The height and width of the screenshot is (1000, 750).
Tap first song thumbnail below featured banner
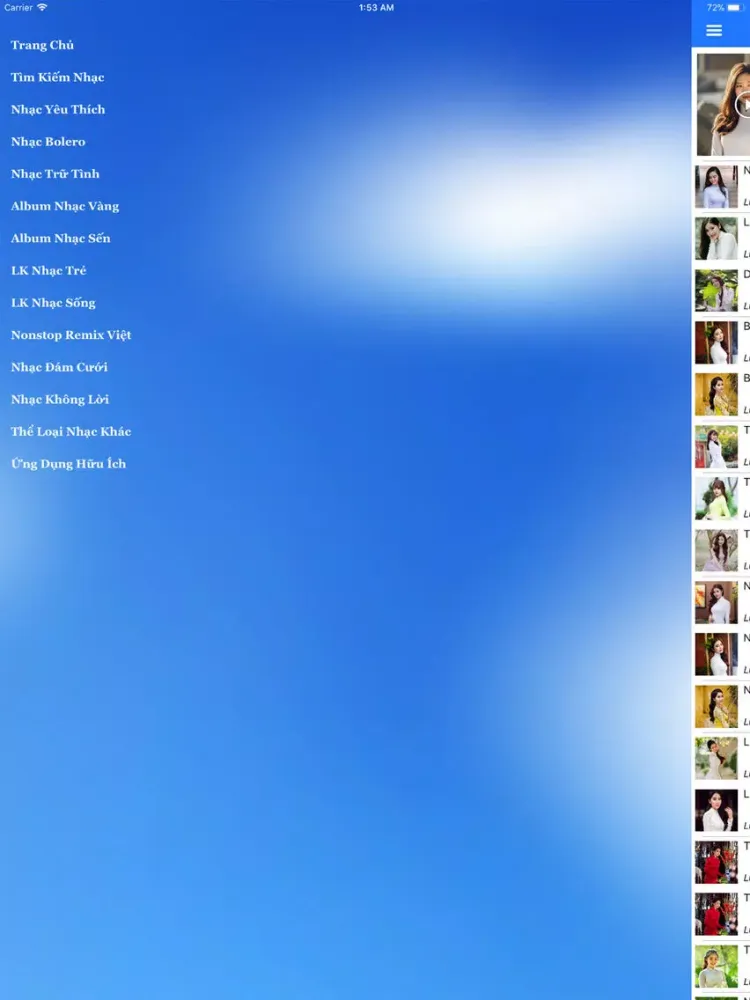[x=716, y=186]
